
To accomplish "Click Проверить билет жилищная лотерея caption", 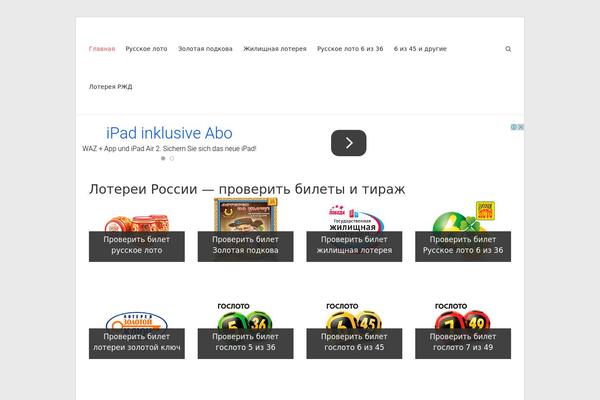I will (x=354, y=246).
